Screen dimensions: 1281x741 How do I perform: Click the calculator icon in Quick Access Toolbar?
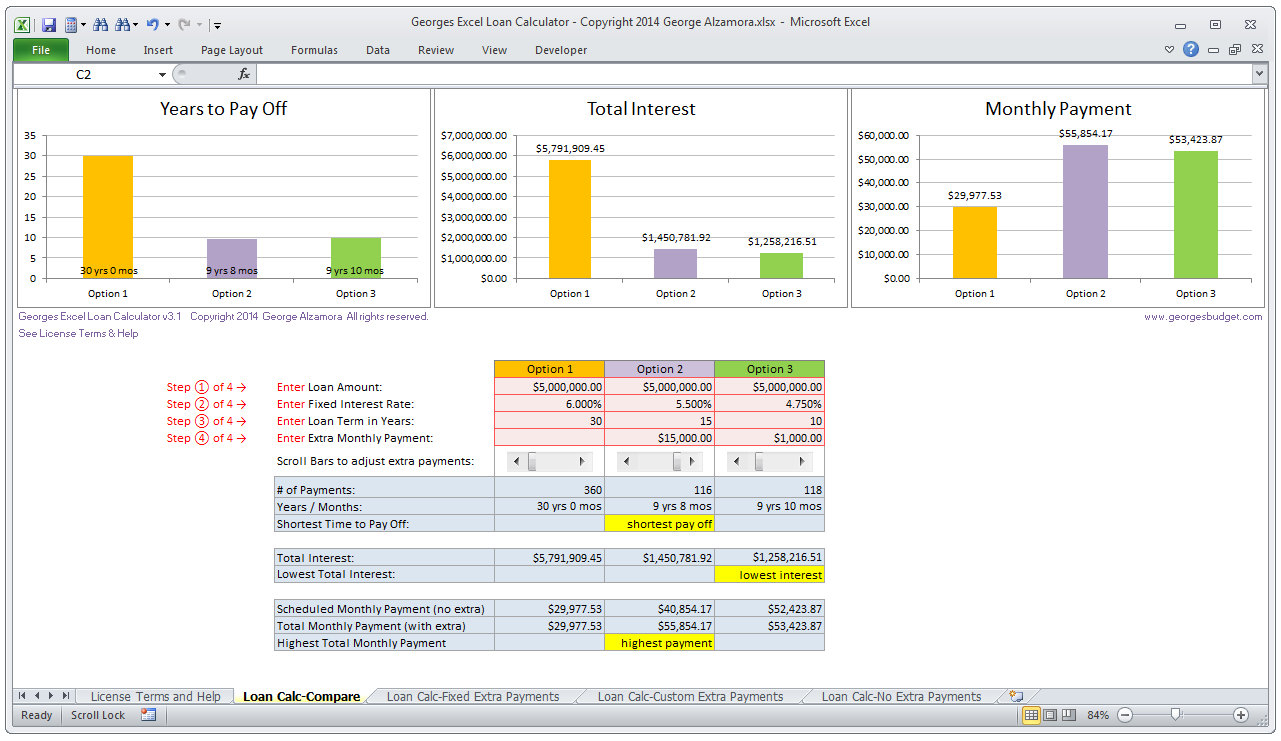[x=72, y=24]
